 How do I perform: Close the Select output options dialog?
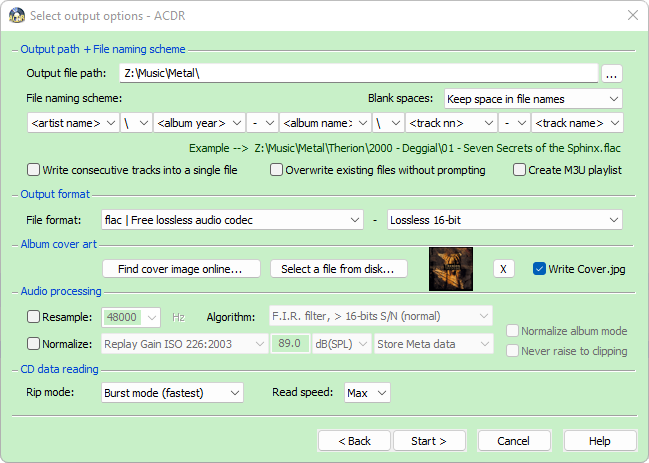(x=632, y=15)
